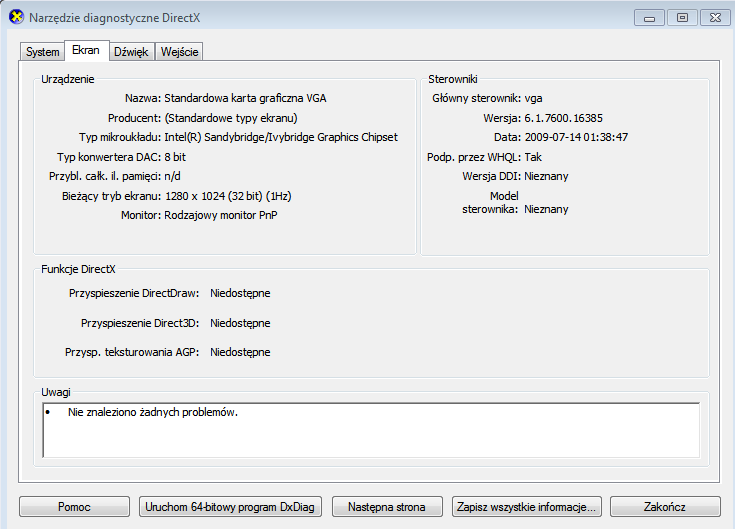
Task: Click 'Standardowa karta graficzna VGA' value
Action: click(245, 98)
